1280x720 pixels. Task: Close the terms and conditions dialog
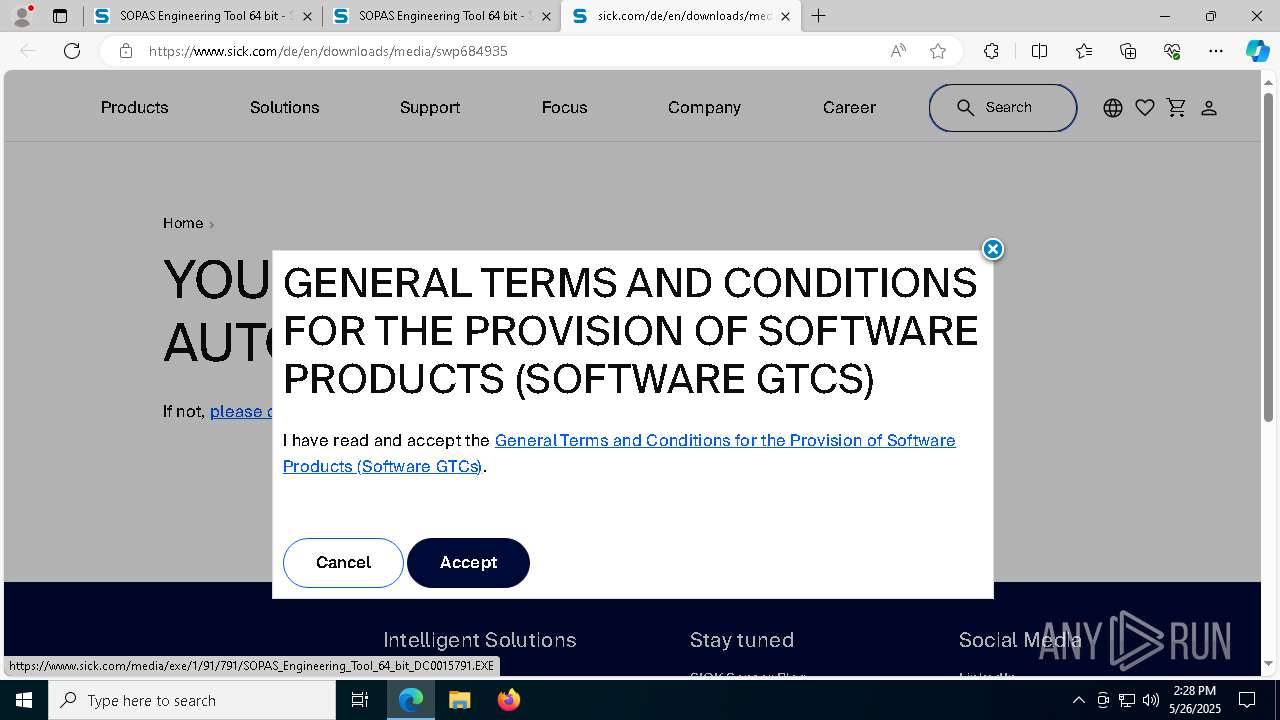coord(992,249)
